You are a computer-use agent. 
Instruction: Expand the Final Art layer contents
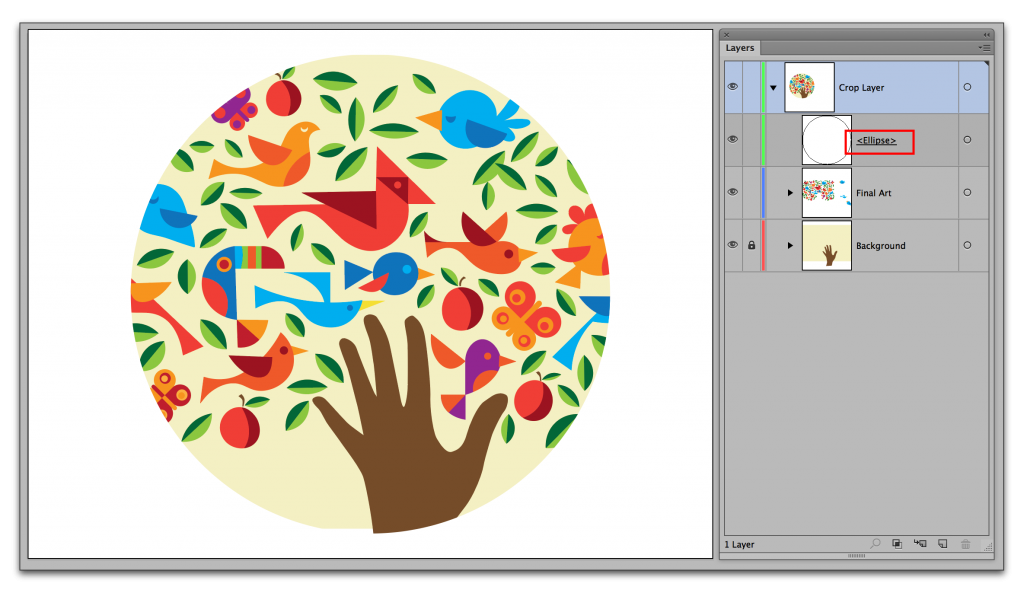click(x=790, y=192)
